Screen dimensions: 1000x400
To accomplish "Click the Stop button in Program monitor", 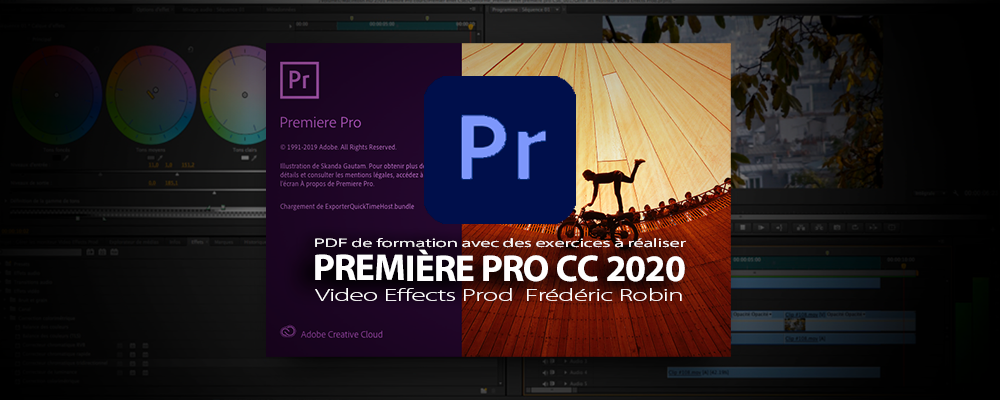I will [742, 228].
